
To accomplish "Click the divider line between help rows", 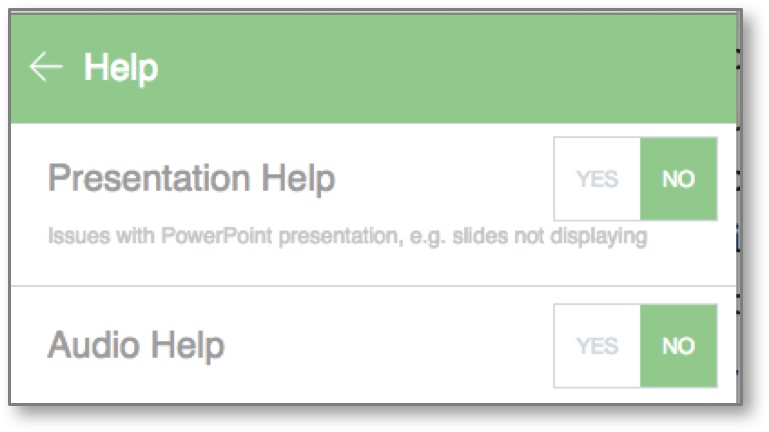I will point(373,285).
